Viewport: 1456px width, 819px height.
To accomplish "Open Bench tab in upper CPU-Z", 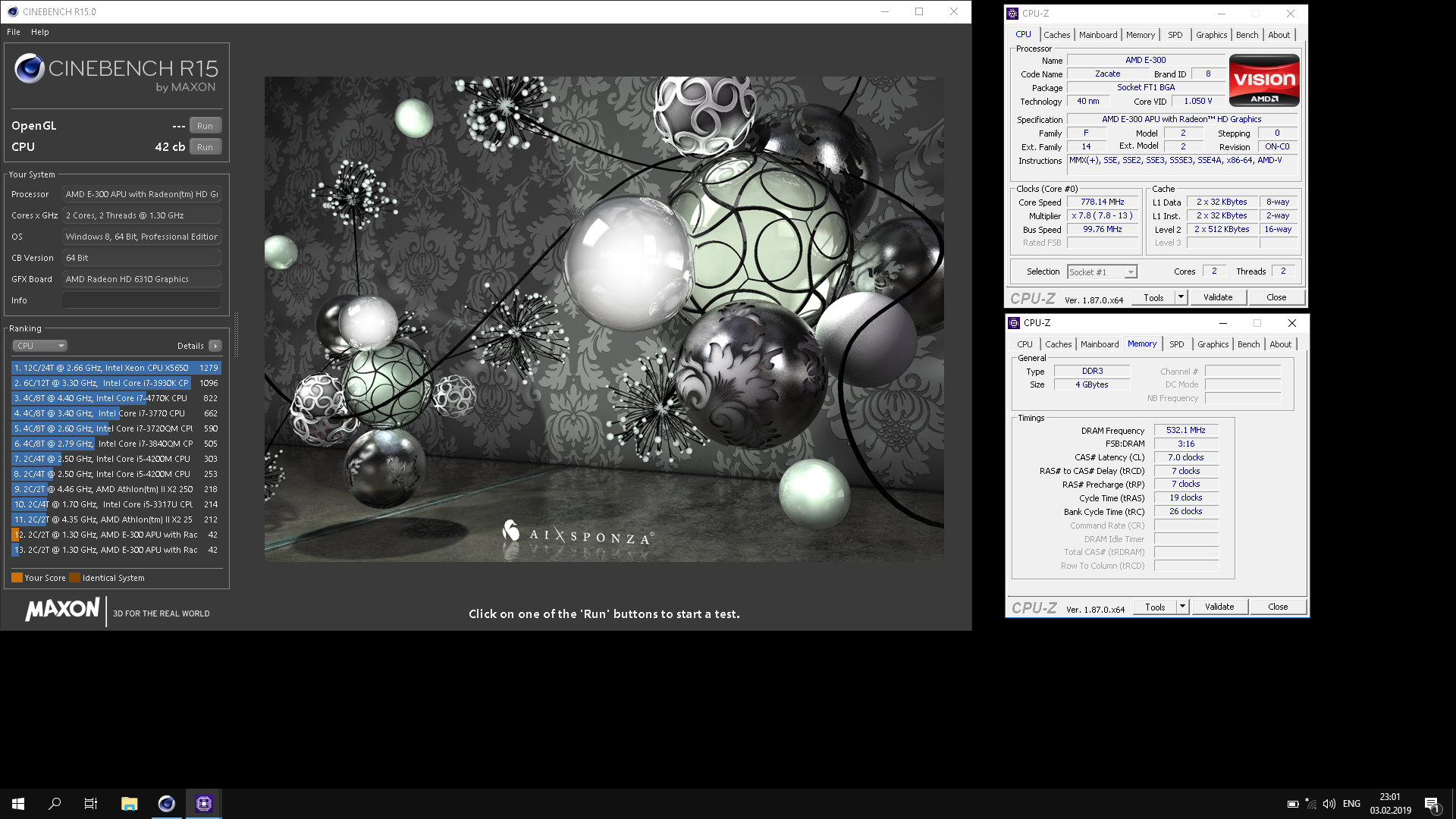I will pyautogui.click(x=1247, y=35).
